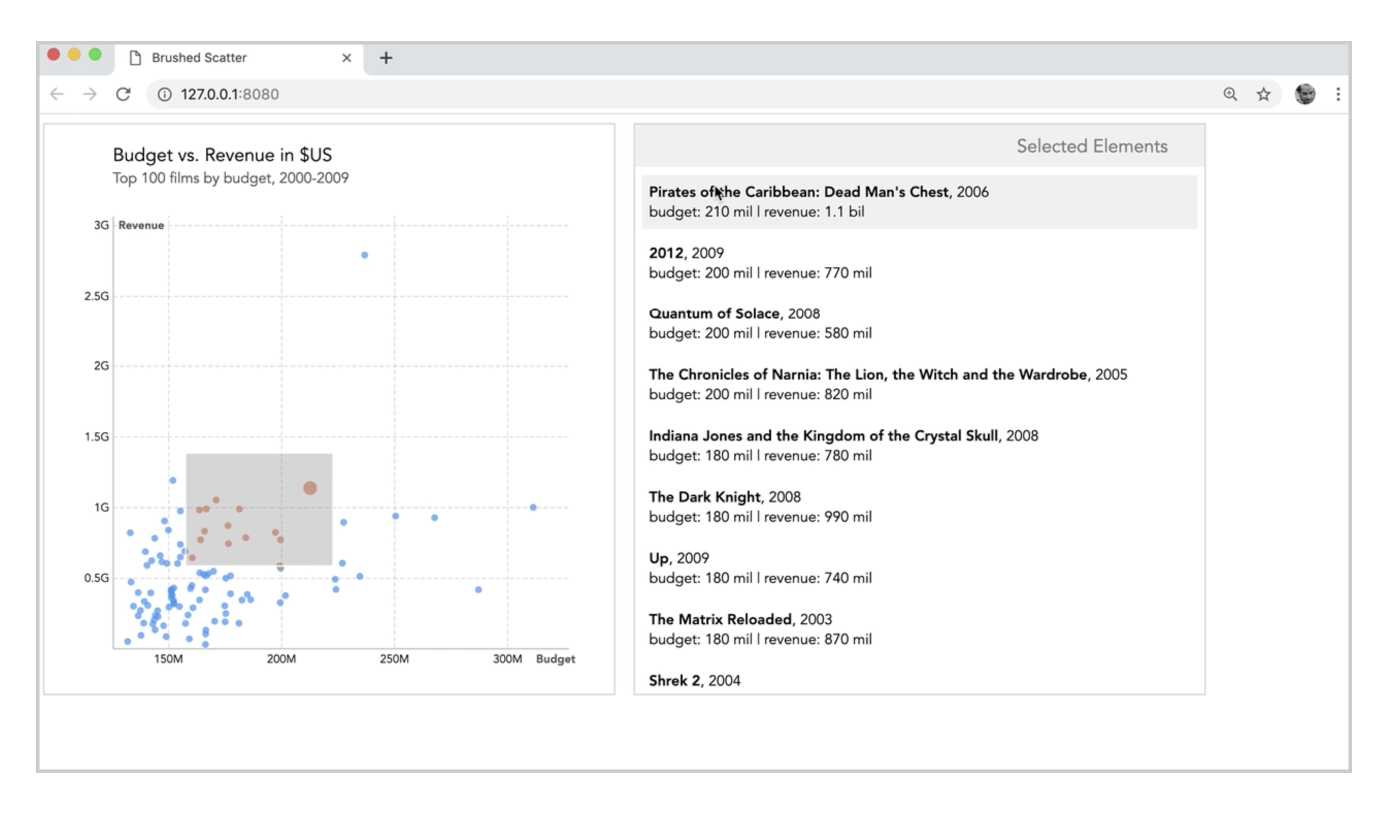Click the 0.5G y-axis tick label

[97, 578]
